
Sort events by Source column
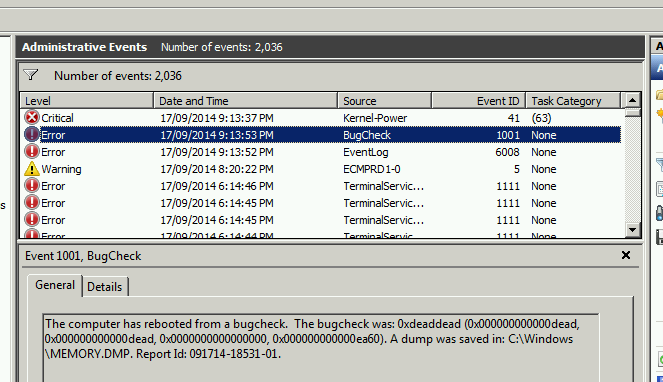384,101
